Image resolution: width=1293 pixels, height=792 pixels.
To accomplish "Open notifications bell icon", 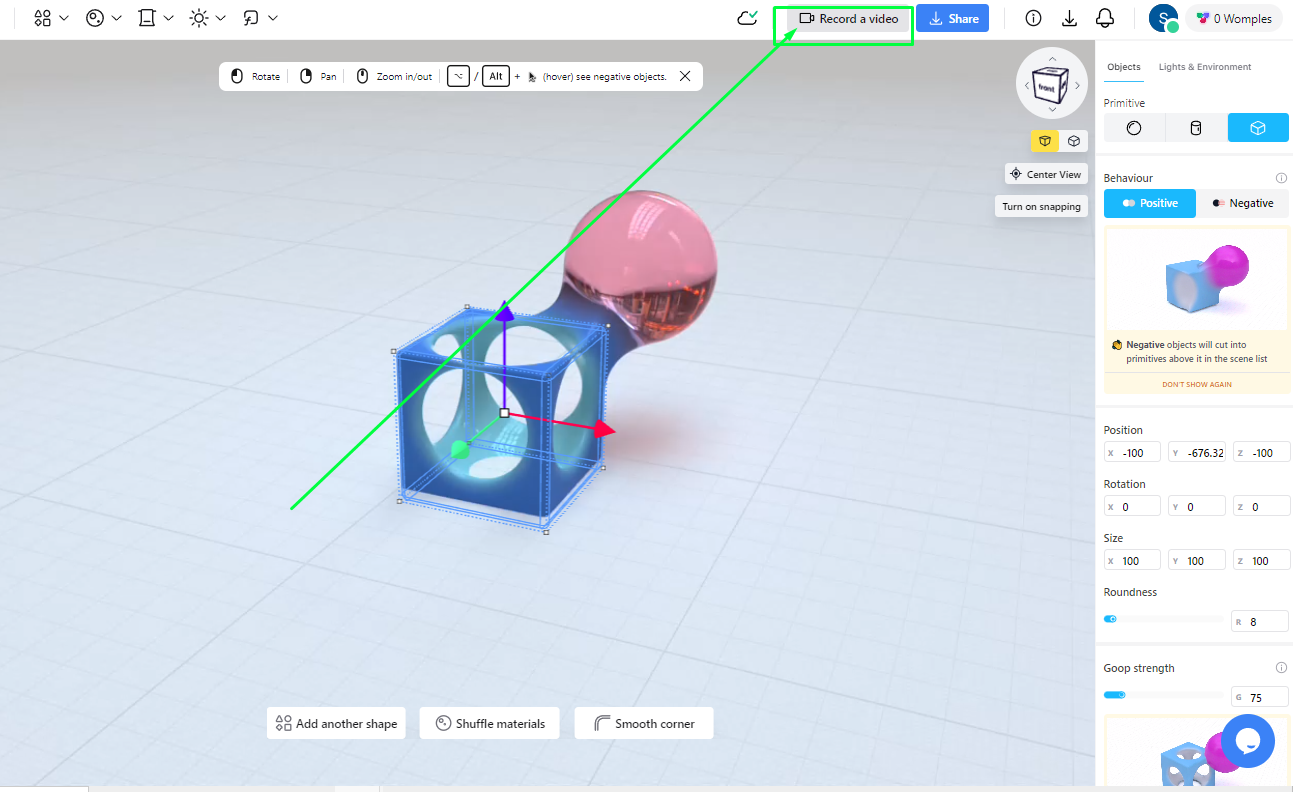I will (x=1105, y=18).
